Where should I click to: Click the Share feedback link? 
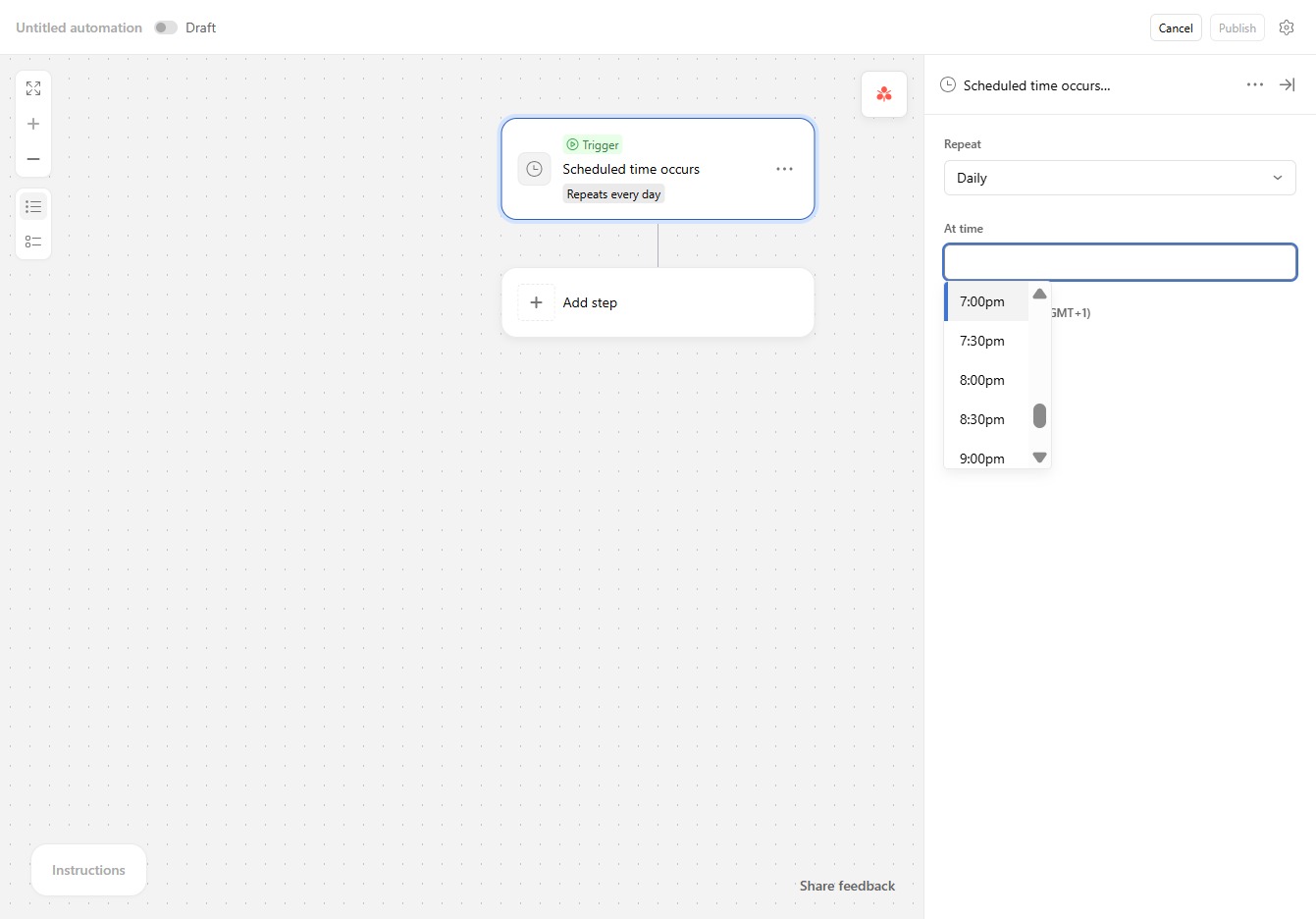point(847,886)
